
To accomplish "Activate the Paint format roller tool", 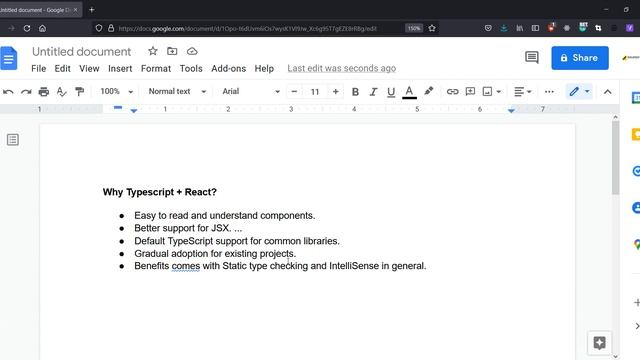I will [x=80, y=92].
